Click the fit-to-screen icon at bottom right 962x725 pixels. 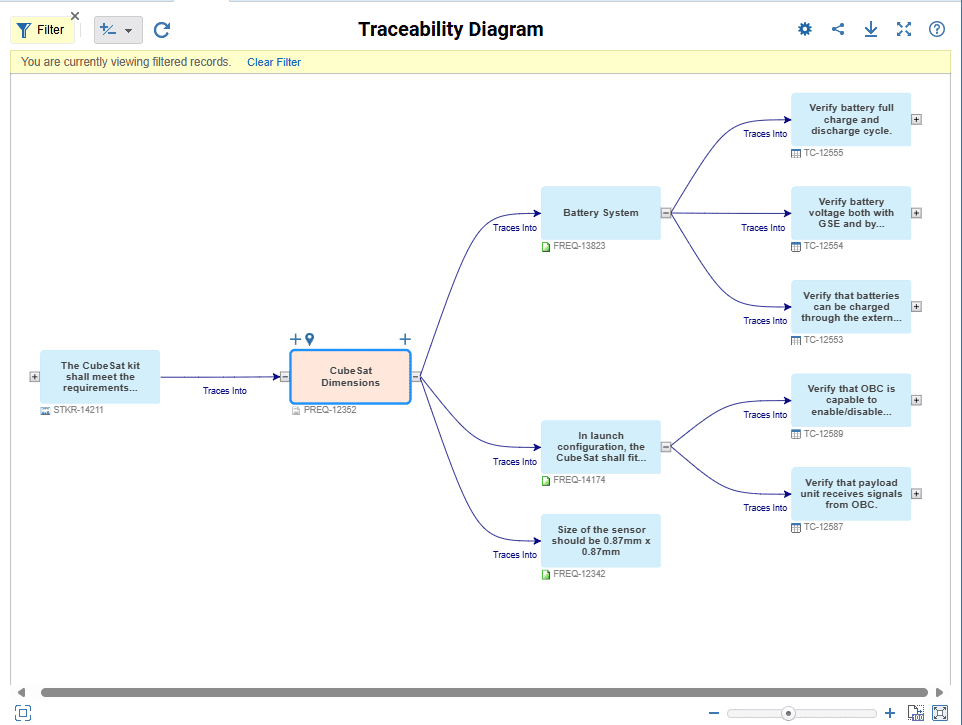940,713
